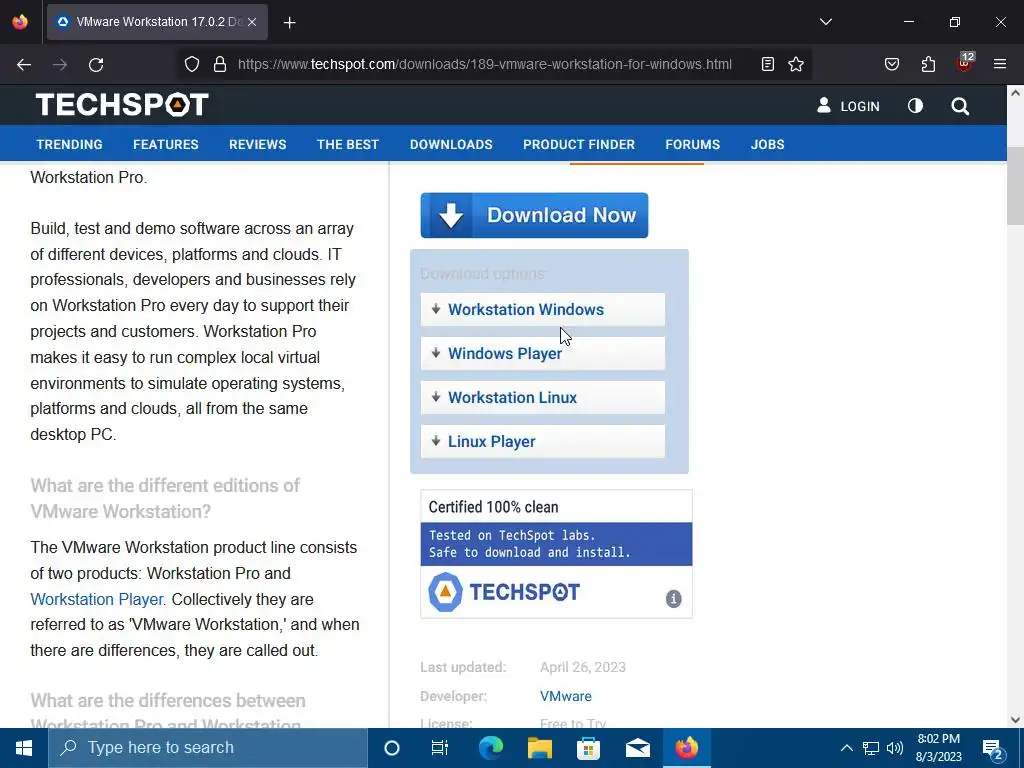Open the volume speaker tray icon
This screenshot has height=768, width=1024.
point(895,748)
